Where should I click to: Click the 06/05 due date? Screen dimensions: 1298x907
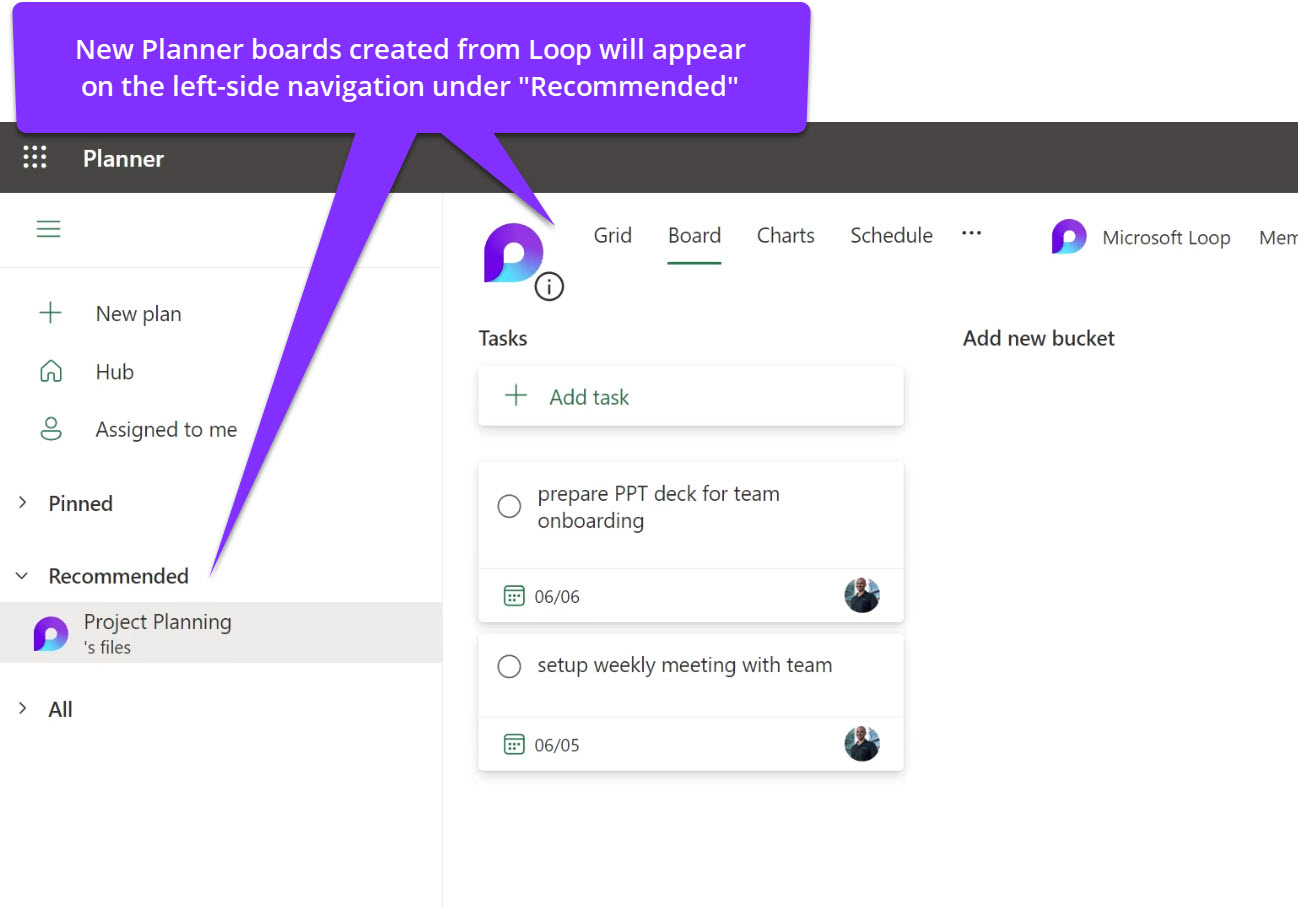click(557, 745)
